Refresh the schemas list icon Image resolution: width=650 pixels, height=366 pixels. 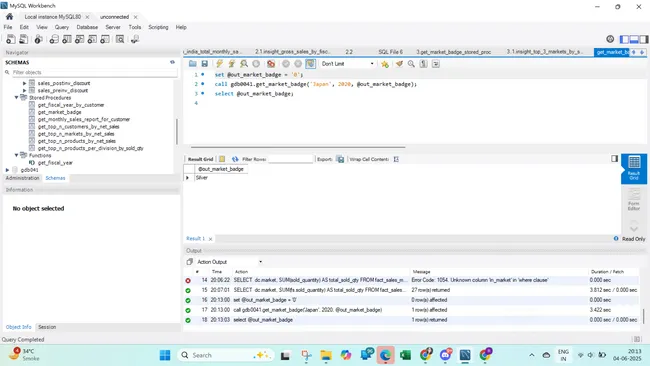pyautogui.click(x=172, y=62)
